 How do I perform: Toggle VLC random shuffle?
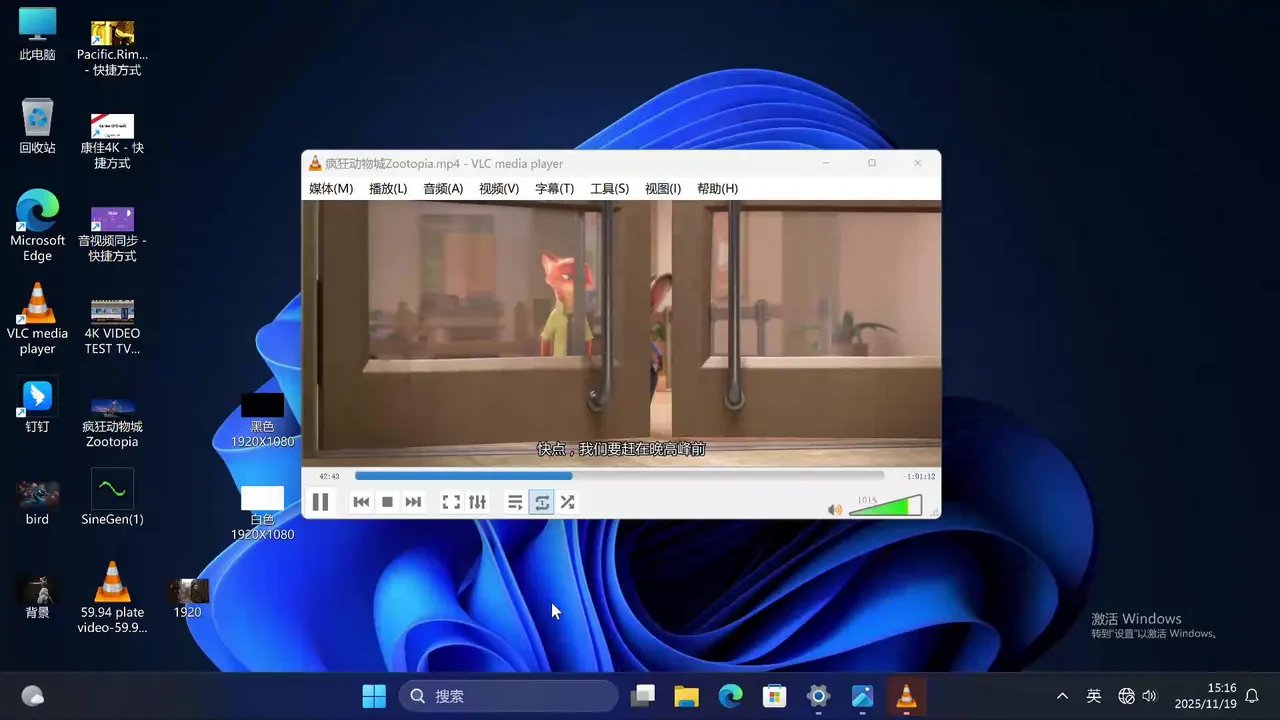(567, 502)
